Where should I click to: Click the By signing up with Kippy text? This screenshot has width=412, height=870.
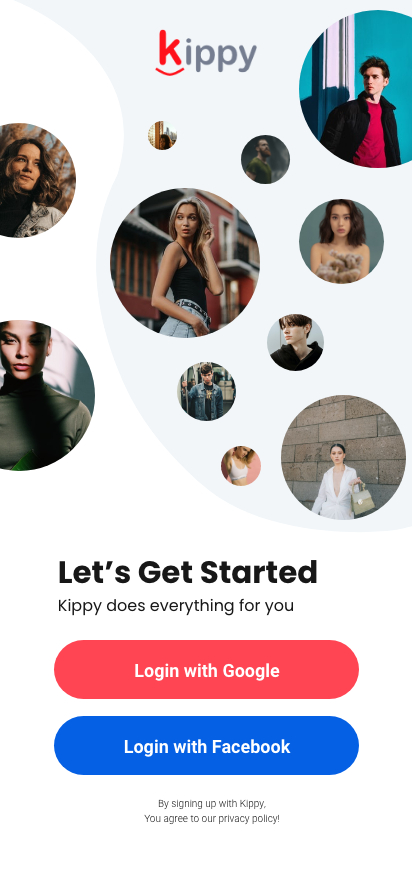pos(212,803)
